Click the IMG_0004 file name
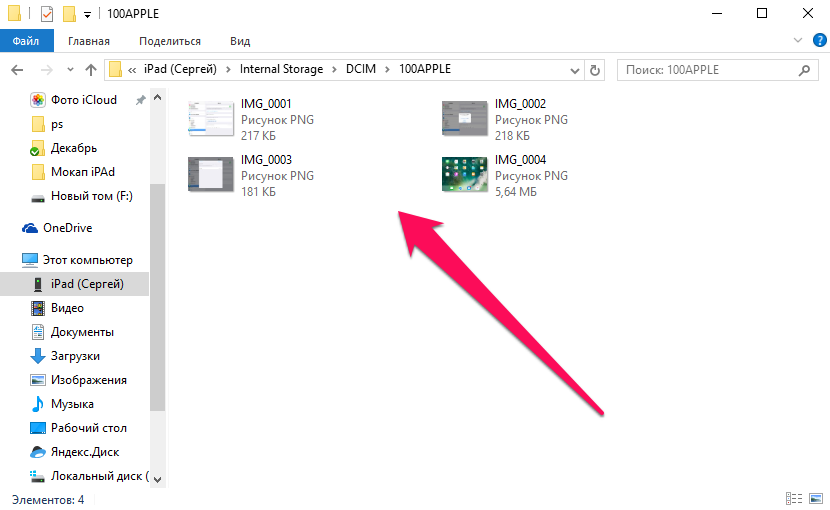The height and width of the screenshot is (510, 830). (x=520, y=160)
